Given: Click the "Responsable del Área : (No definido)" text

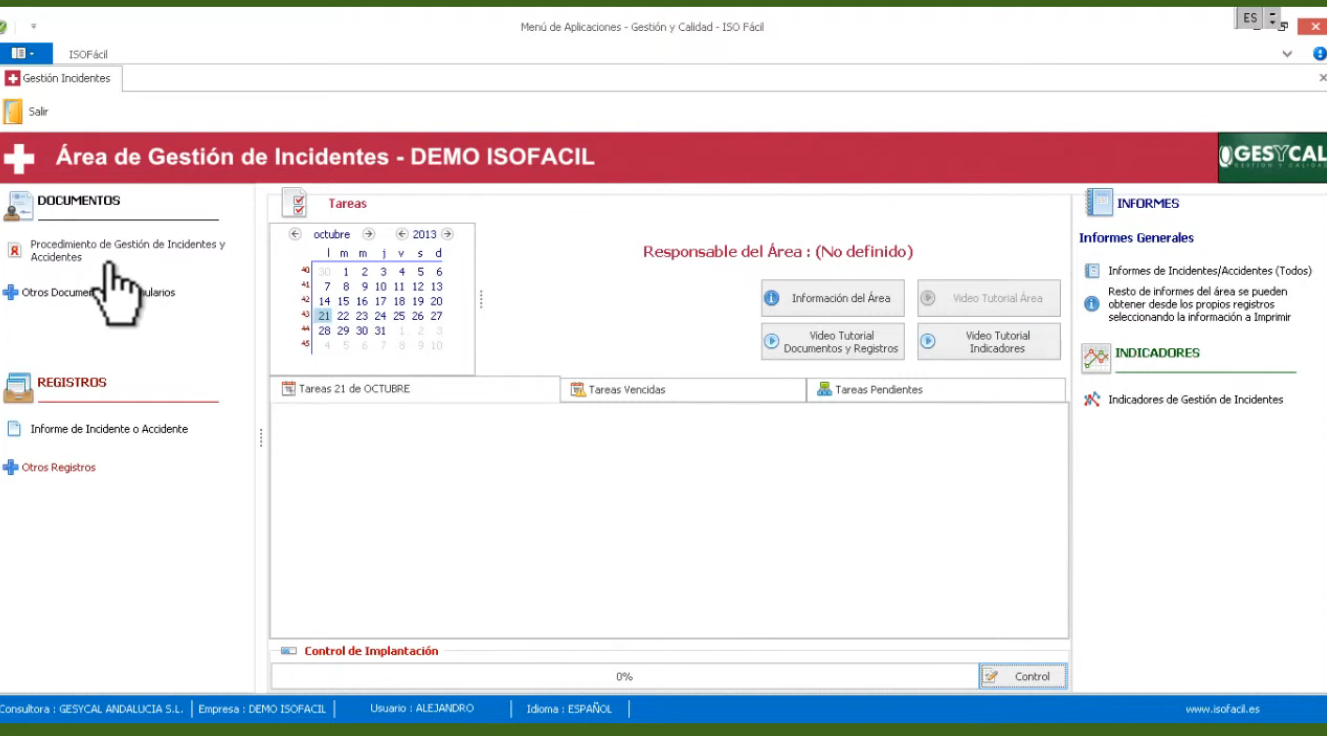Looking at the screenshot, I should (778, 252).
